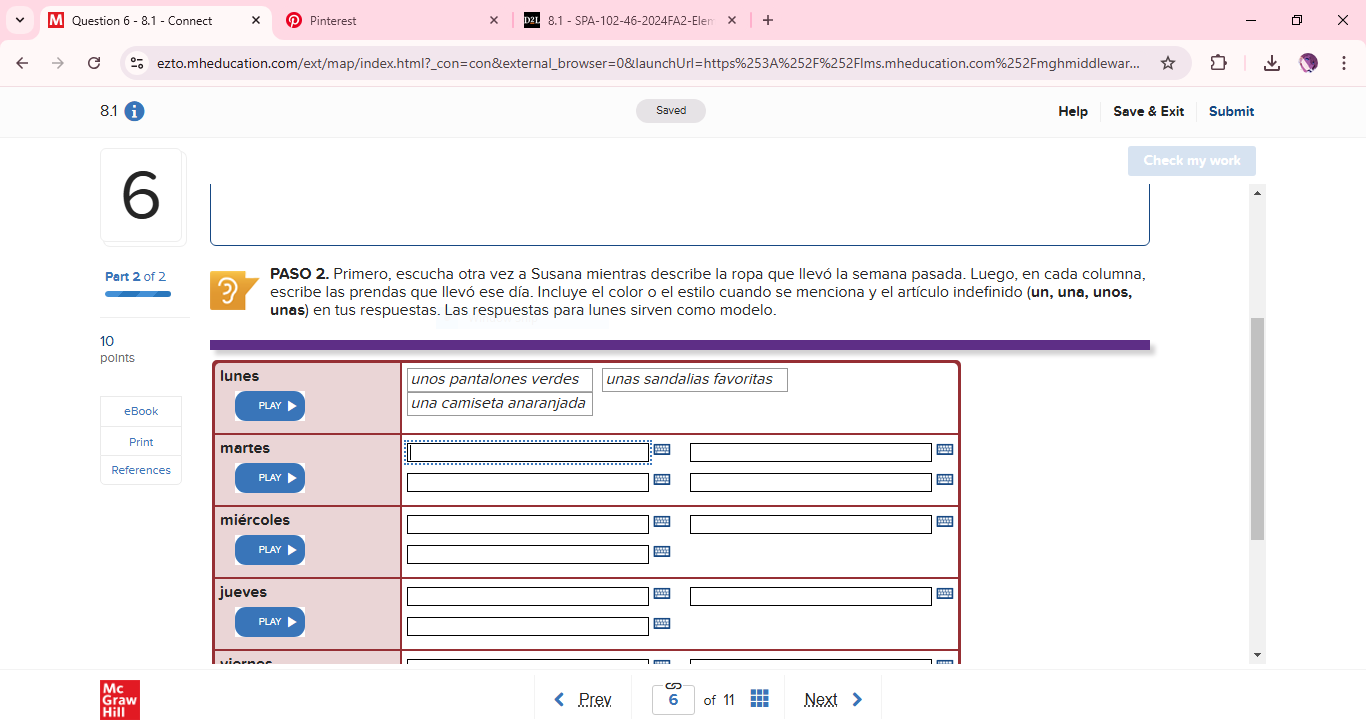The height and width of the screenshot is (728, 1366).
Task: Open keyboard icon for miércoles right field
Action: click(945, 522)
